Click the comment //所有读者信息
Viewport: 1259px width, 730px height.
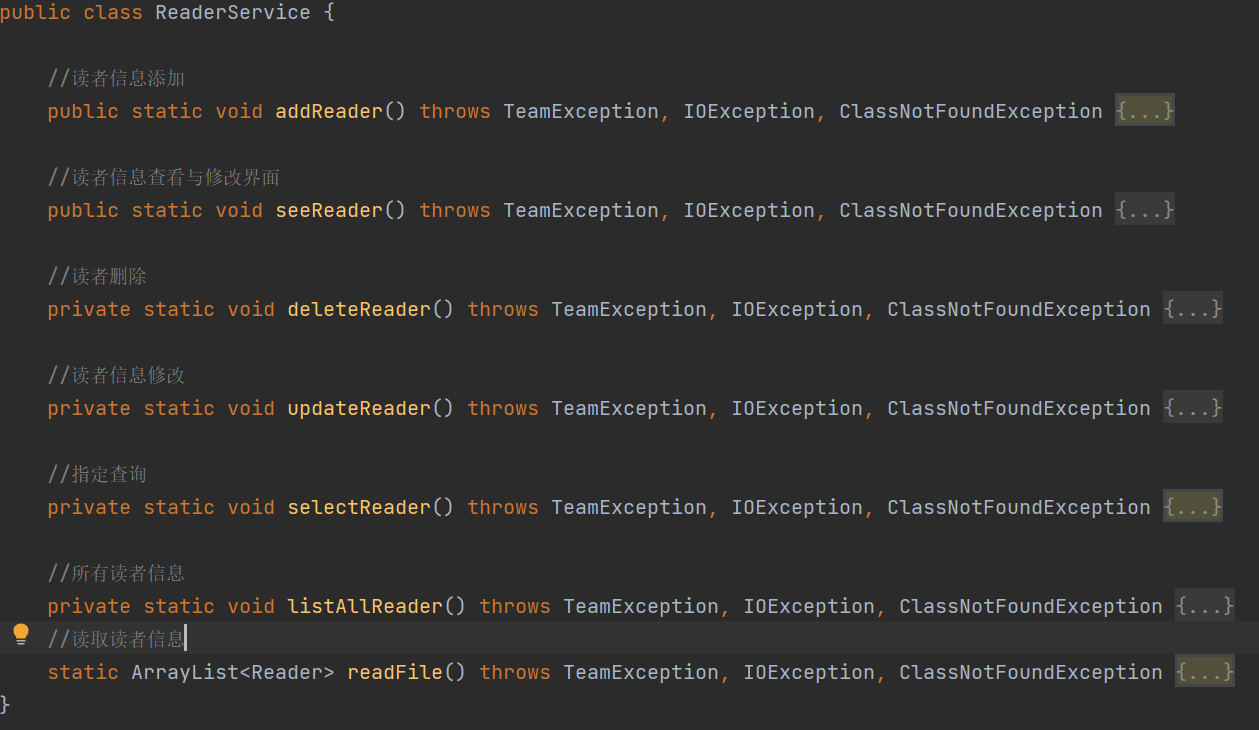116,573
